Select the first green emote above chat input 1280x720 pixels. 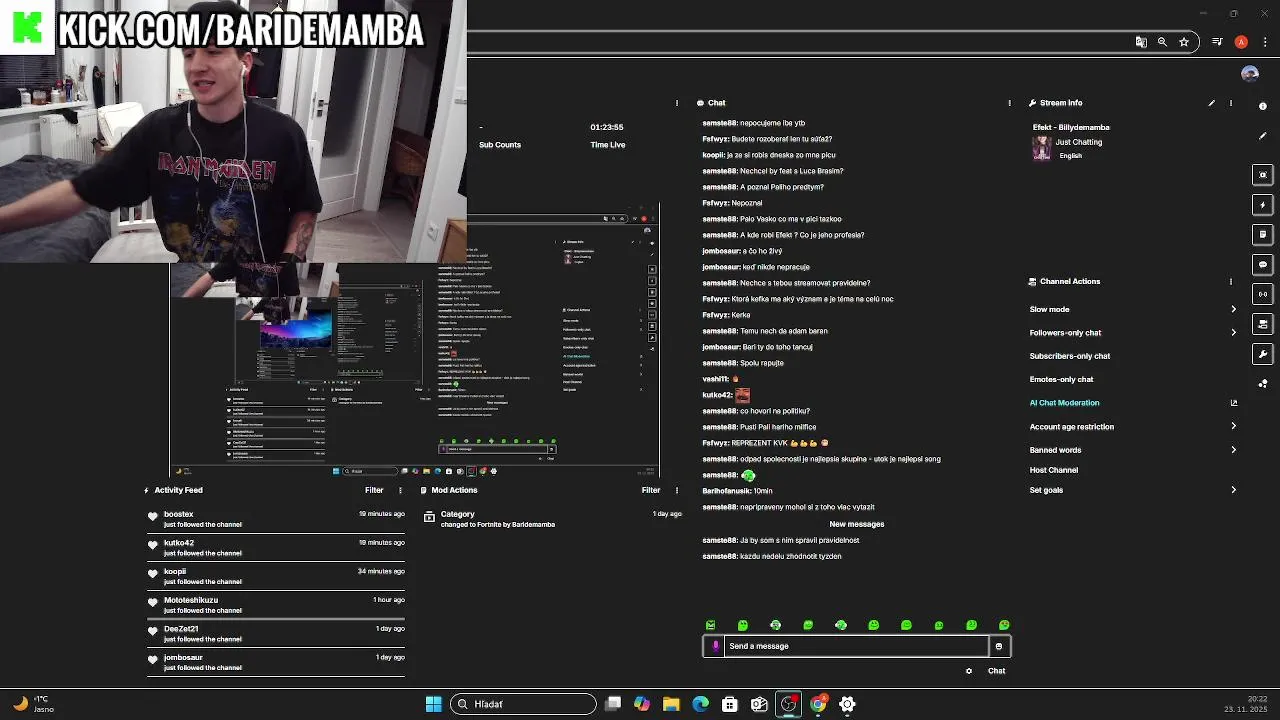coord(711,625)
